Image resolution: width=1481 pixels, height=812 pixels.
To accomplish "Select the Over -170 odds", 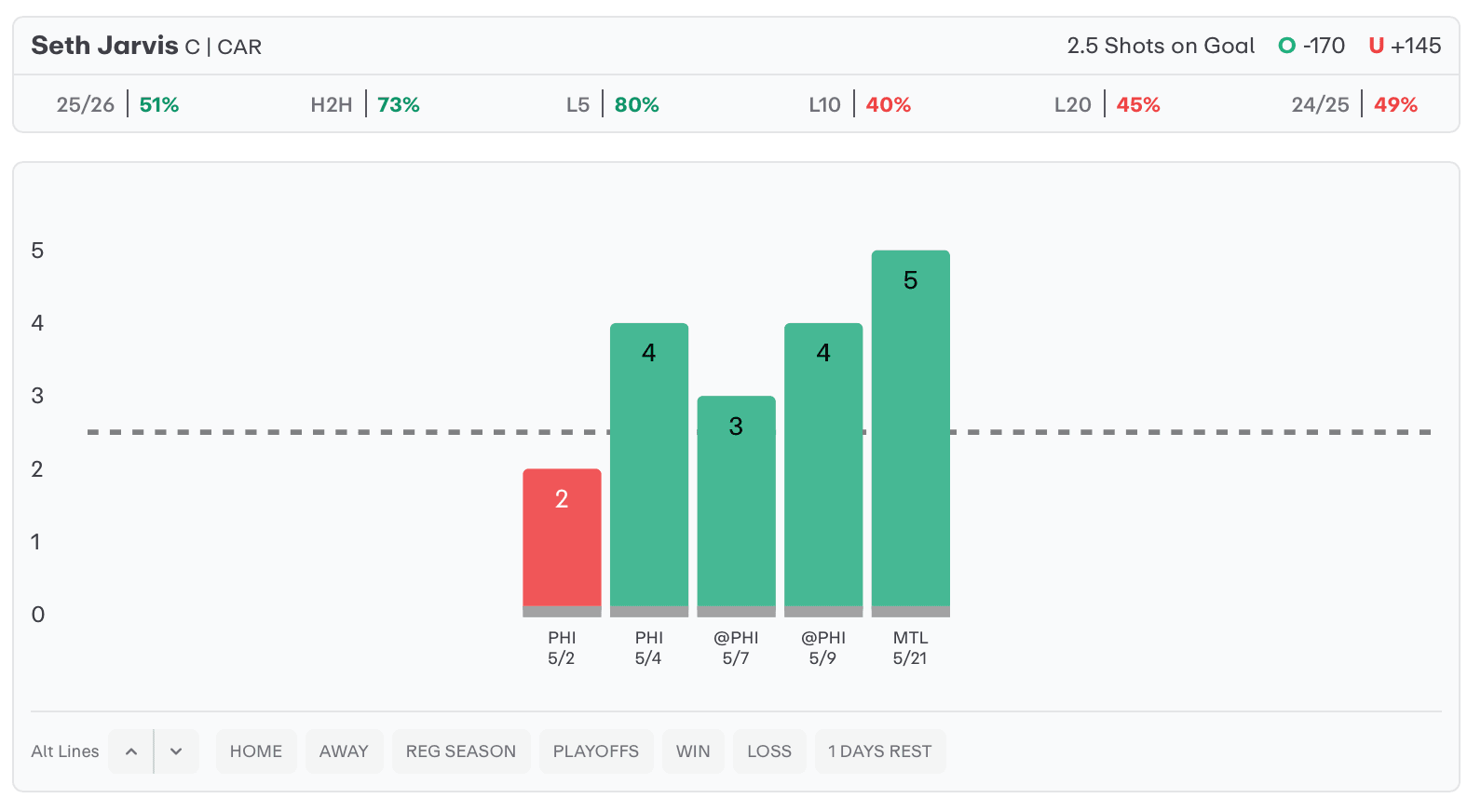I will (x=1311, y=46).
